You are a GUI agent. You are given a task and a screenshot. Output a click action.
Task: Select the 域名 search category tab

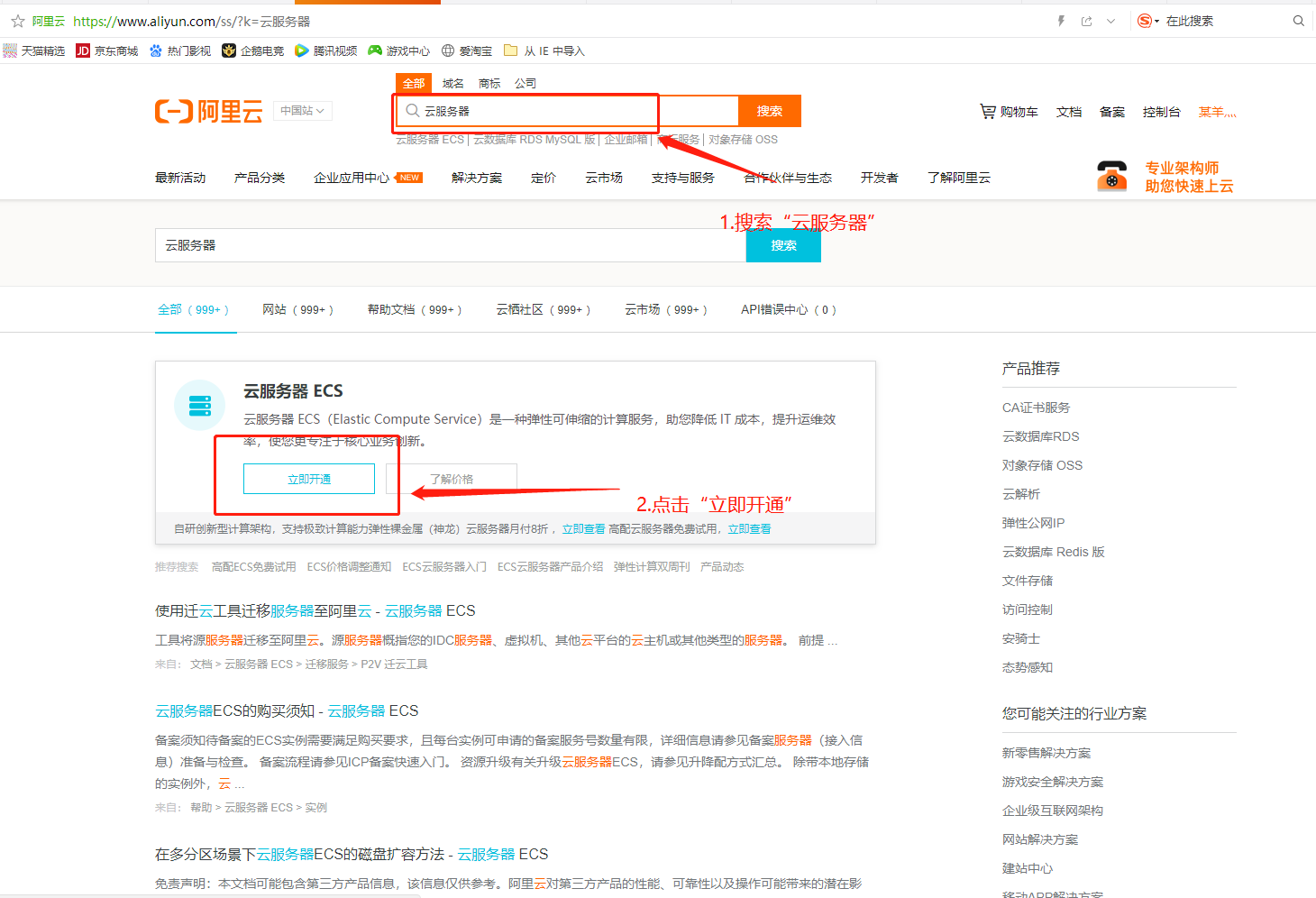point(453,83)
